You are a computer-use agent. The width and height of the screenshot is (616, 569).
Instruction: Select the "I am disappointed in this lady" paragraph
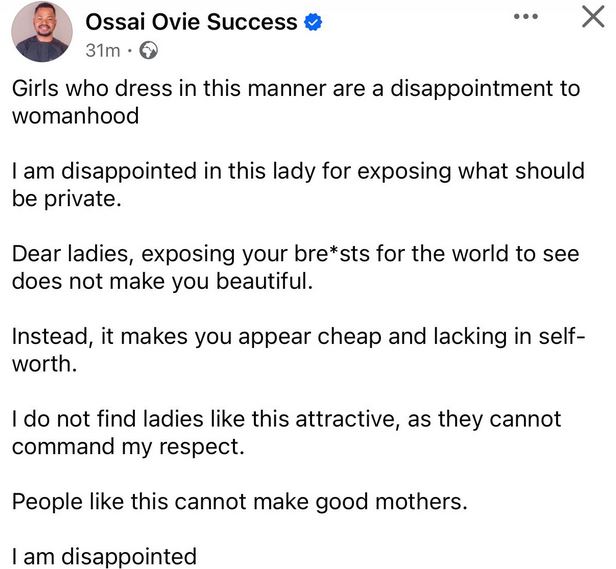coord(297,184)
